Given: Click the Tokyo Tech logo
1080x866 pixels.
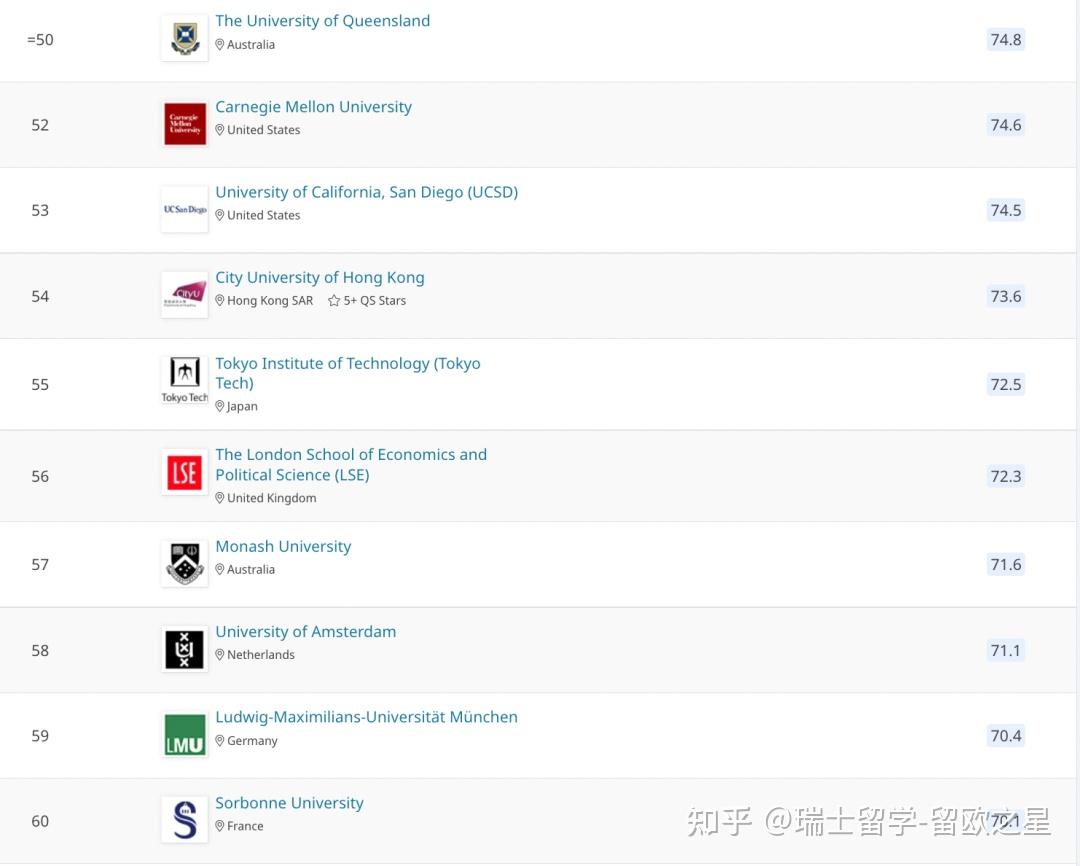Looking at the screenshot, I should pyautogui.click(x=185, y=380).
